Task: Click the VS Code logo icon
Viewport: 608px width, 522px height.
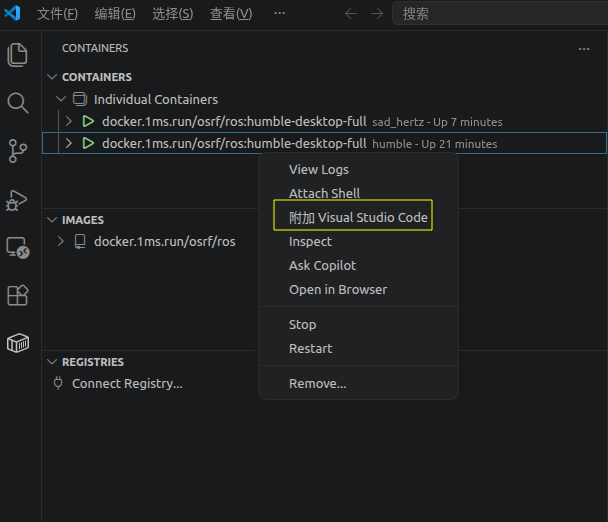Action: click(12, 13)
